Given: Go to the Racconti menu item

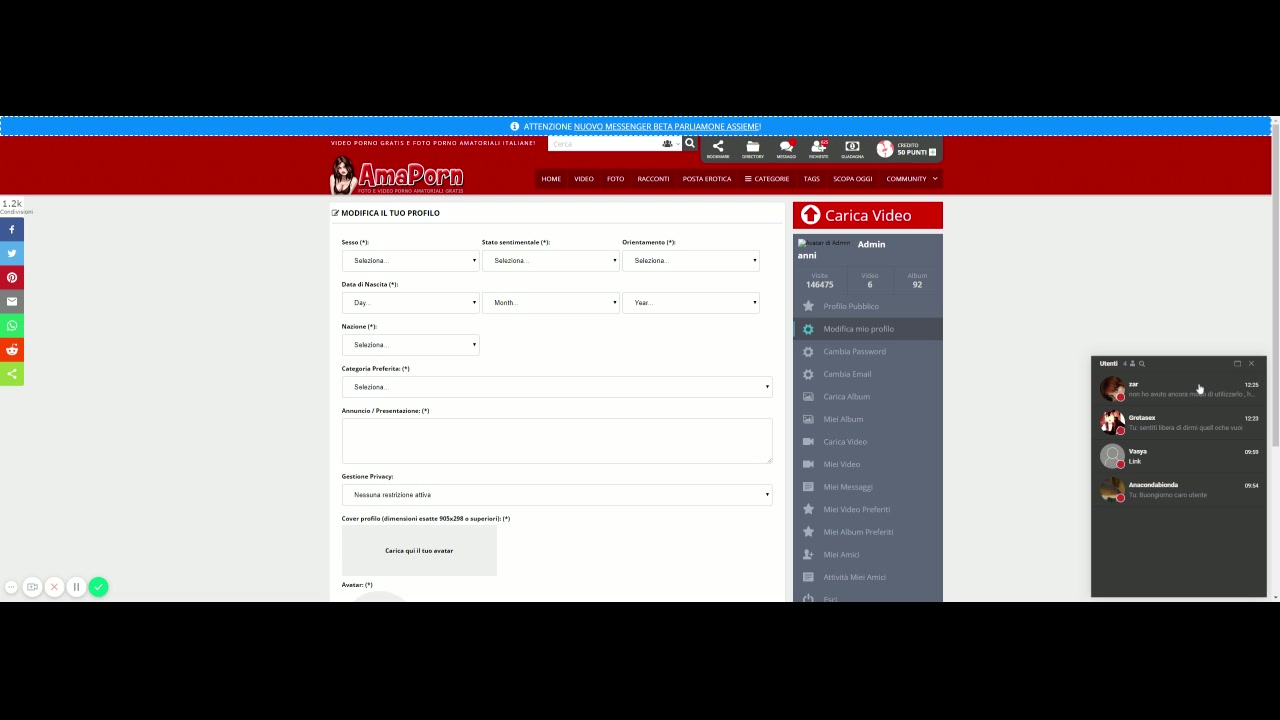Looking at the screenshot, I should pyautogui.click(x=653, y=179).
